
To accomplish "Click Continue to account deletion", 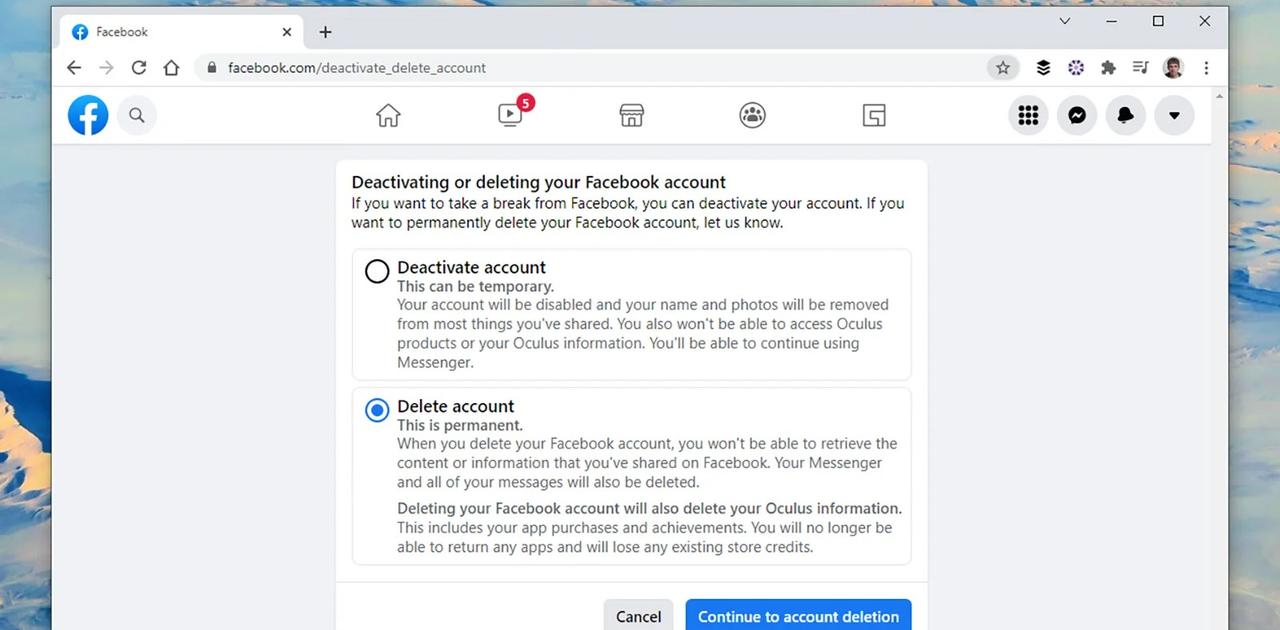I will (x=798, y=616).
